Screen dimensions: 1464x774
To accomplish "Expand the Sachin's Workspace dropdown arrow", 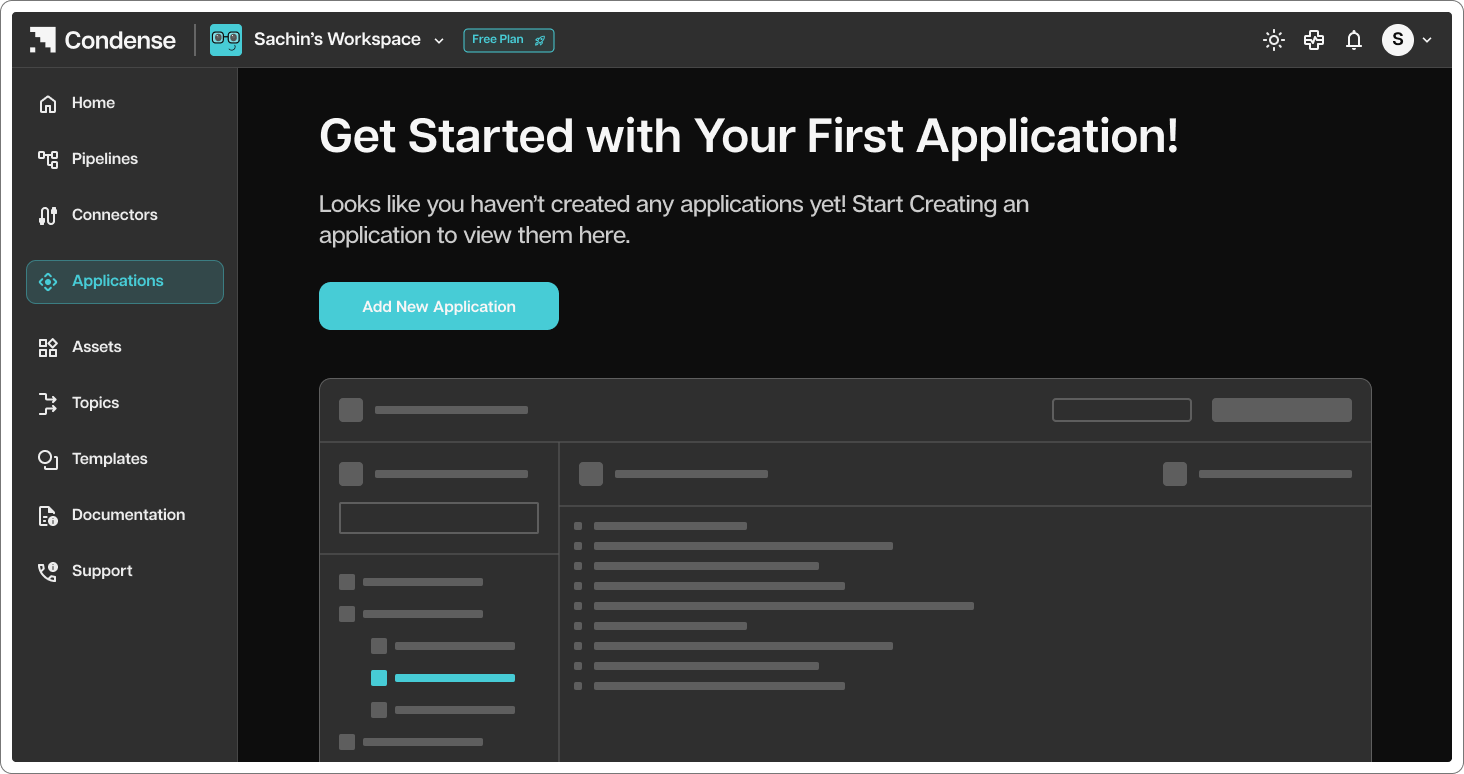I will [x=438, y=41].
